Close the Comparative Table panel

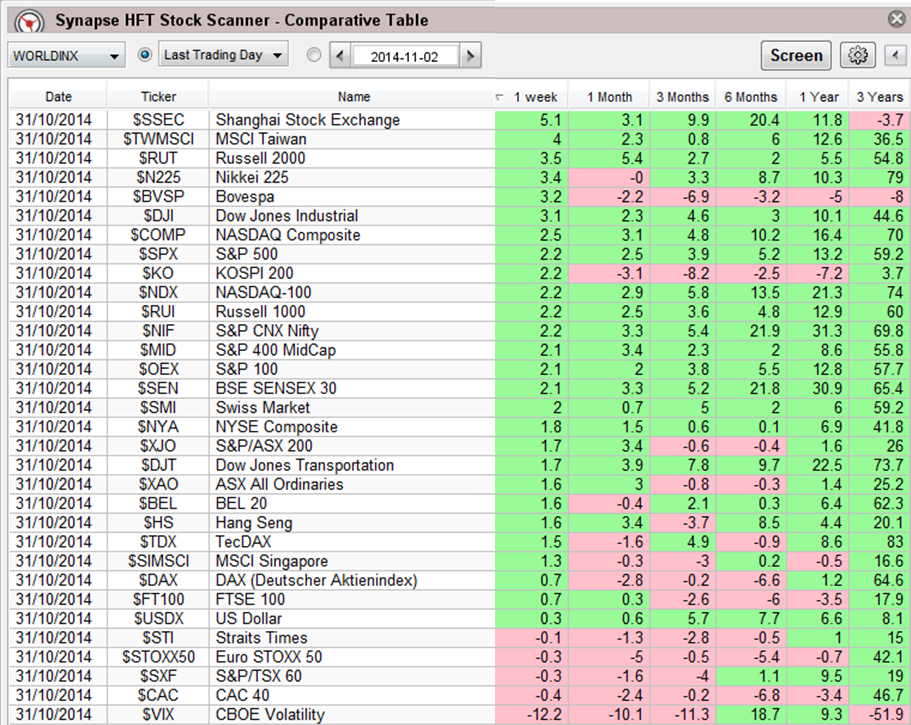point(896,19)
